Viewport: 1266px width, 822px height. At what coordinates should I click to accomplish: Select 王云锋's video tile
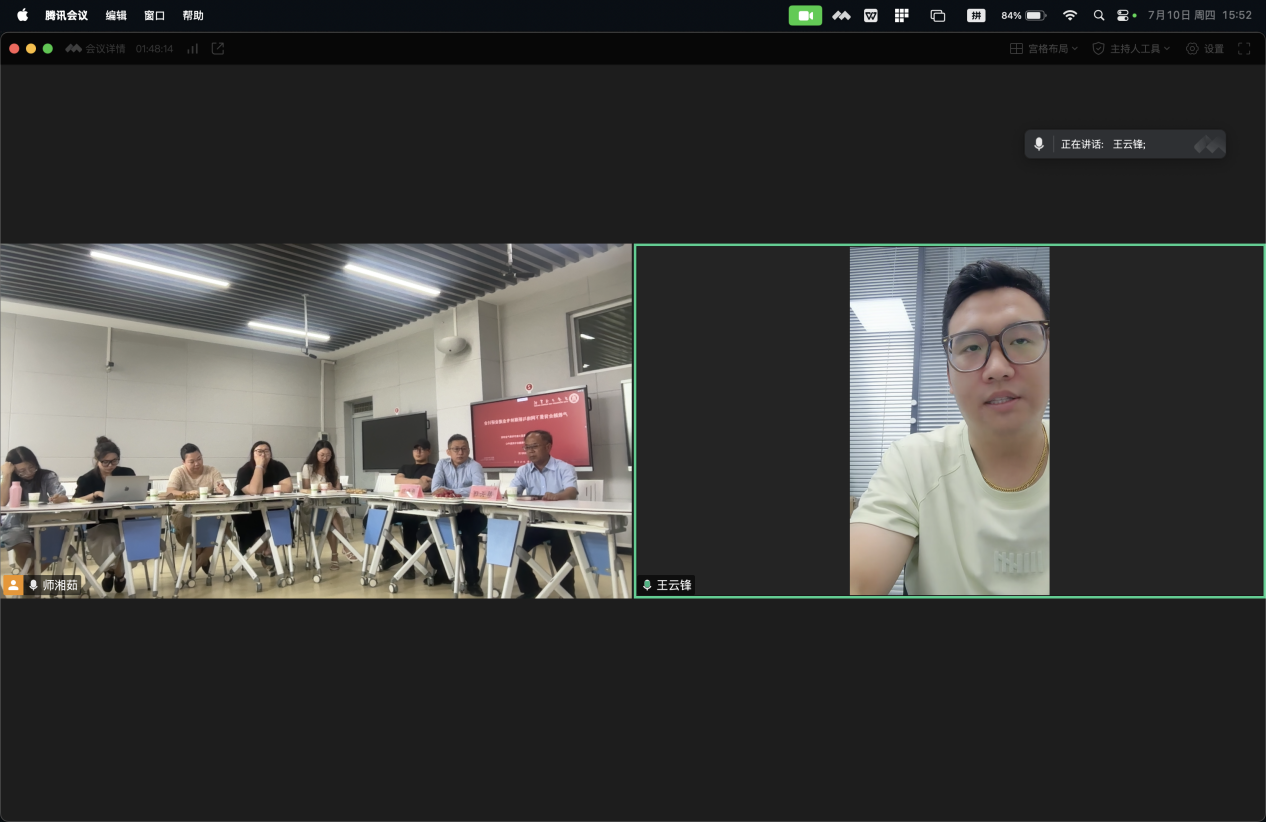click(x=949, y=420)
